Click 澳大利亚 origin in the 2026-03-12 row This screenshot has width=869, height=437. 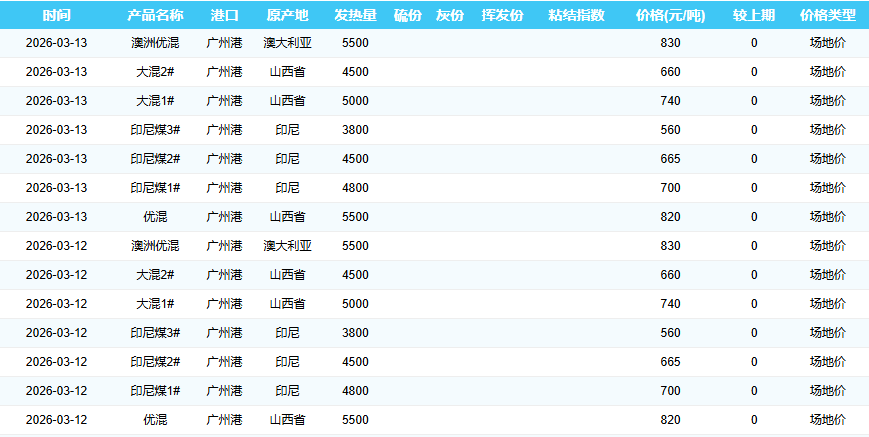pyautogui.click(x=288, y=246)
